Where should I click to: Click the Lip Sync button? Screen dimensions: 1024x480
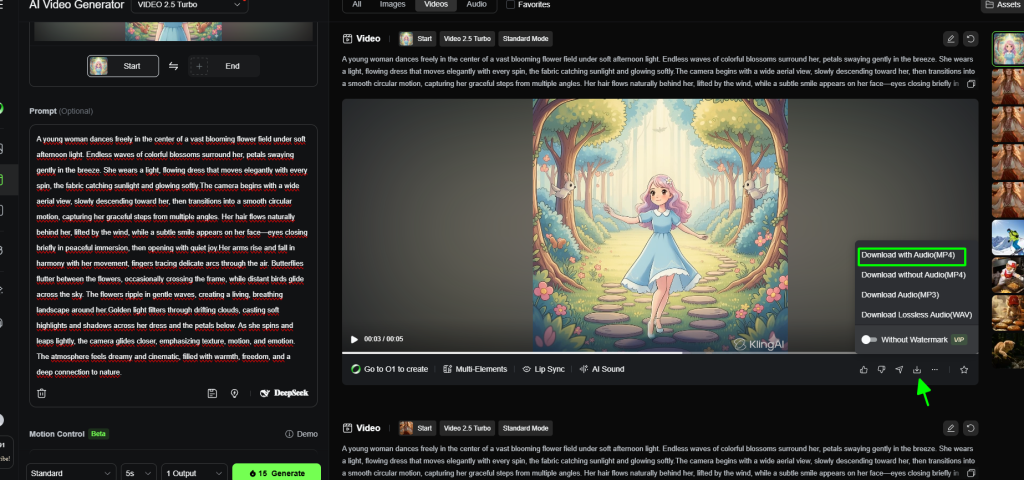pos(544,369)
